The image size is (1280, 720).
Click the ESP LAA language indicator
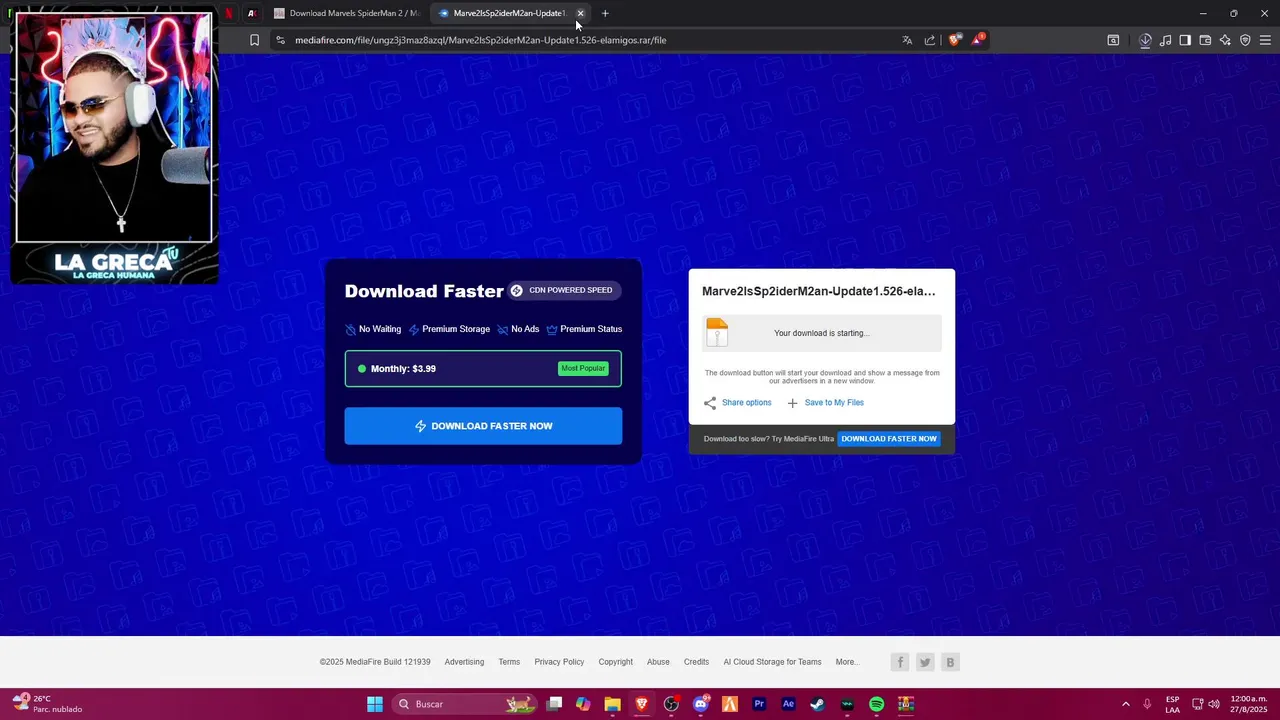coord(1172,704)
